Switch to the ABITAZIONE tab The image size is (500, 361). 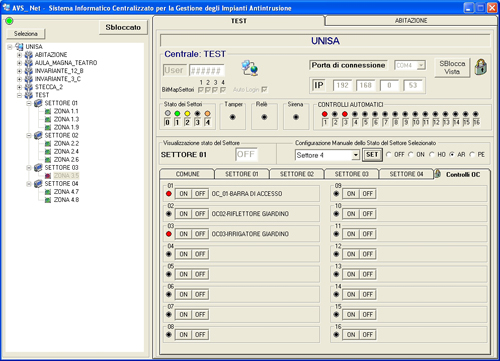tap(411, 21)
